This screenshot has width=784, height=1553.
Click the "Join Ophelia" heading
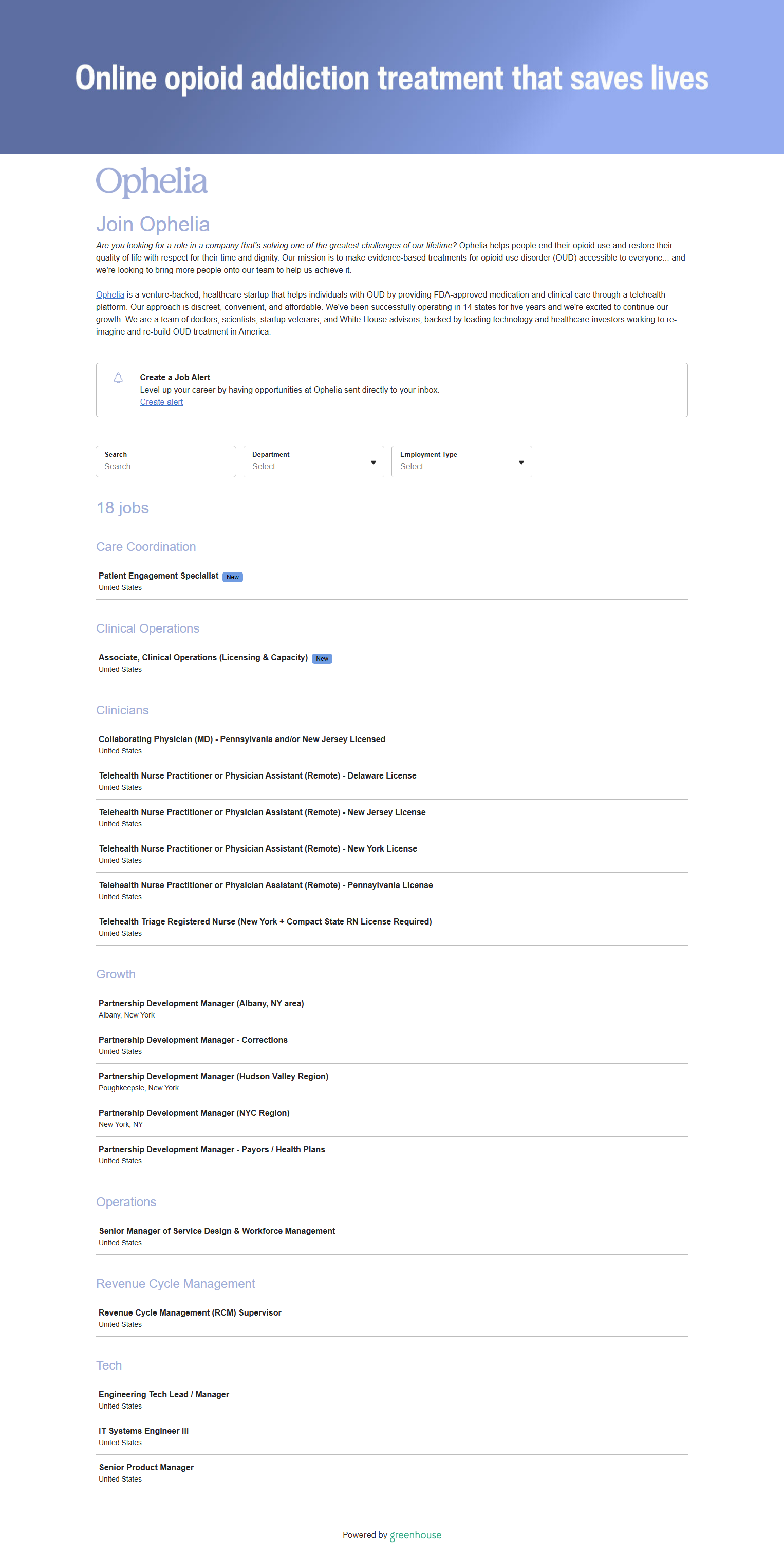[153, 224]
